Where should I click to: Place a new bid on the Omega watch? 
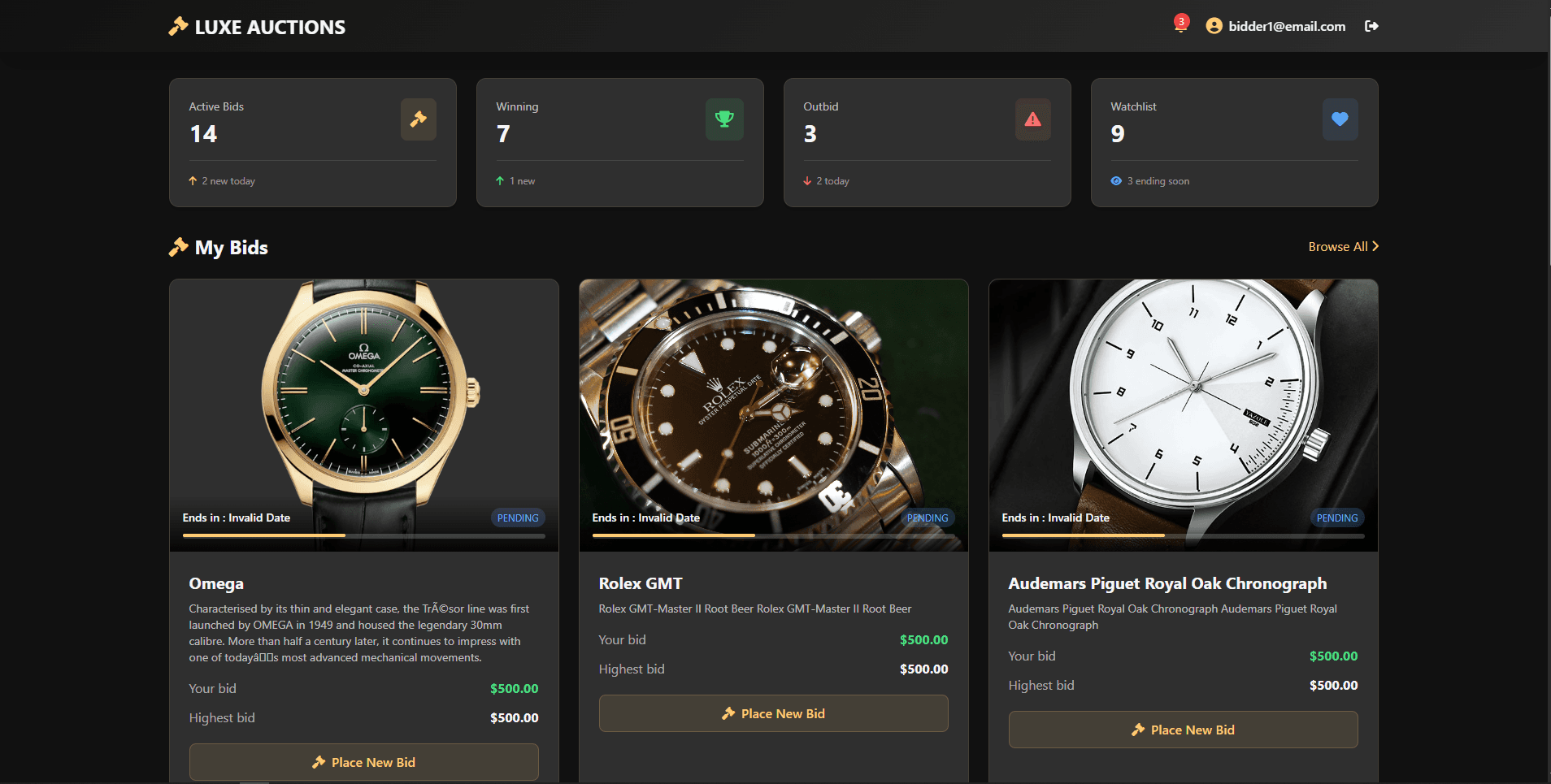364,762
